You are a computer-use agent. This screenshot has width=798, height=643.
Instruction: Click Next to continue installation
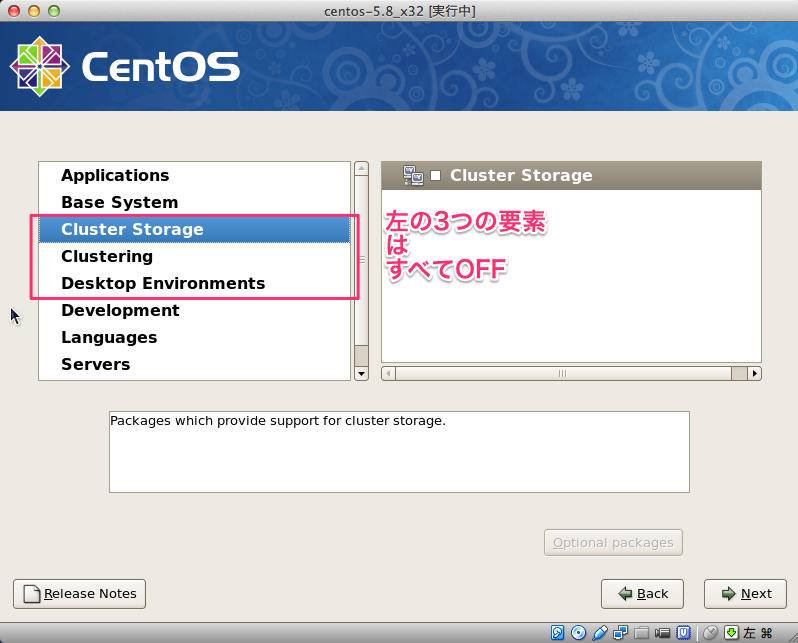[746, 594]
